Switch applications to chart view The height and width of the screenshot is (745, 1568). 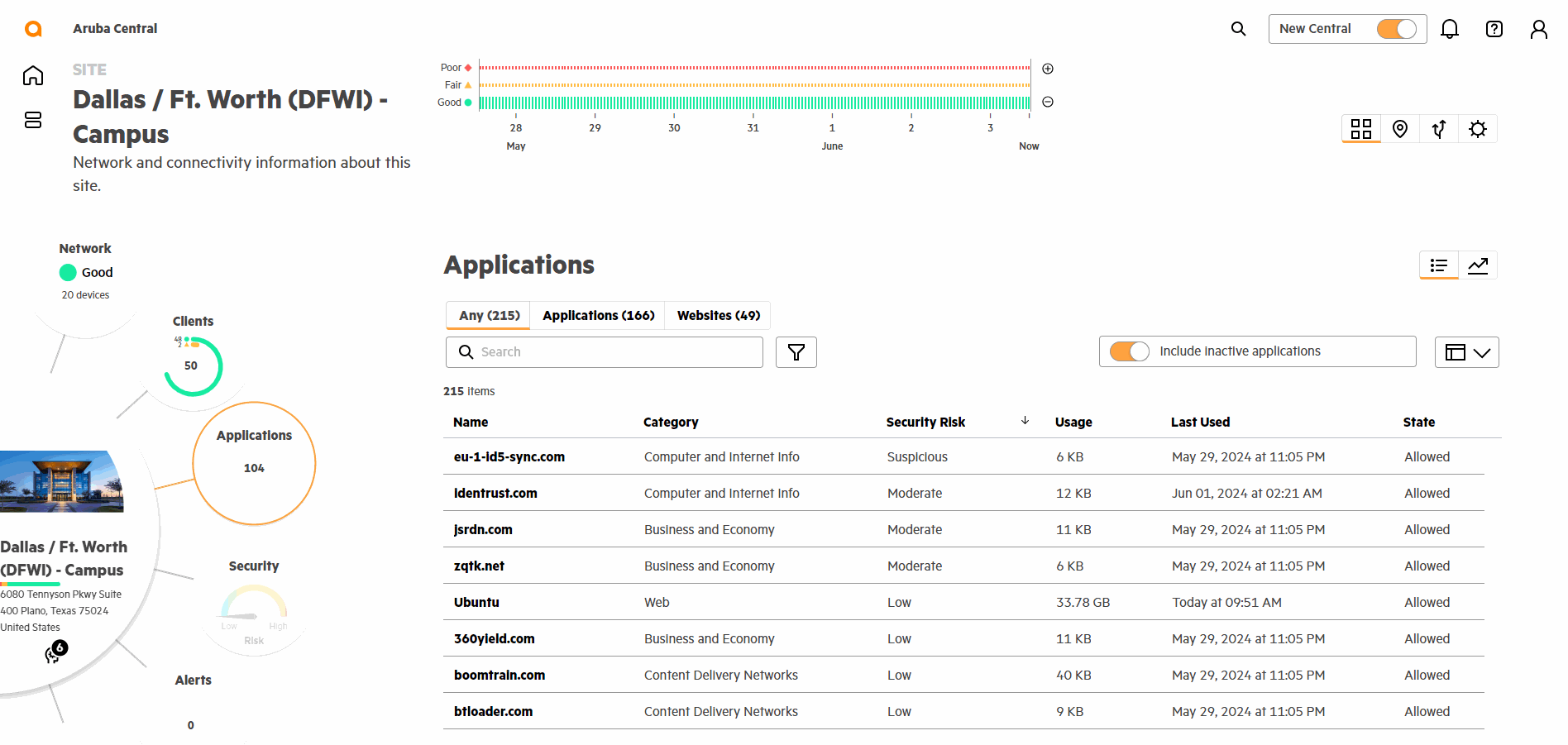(x=1478, y=265)
